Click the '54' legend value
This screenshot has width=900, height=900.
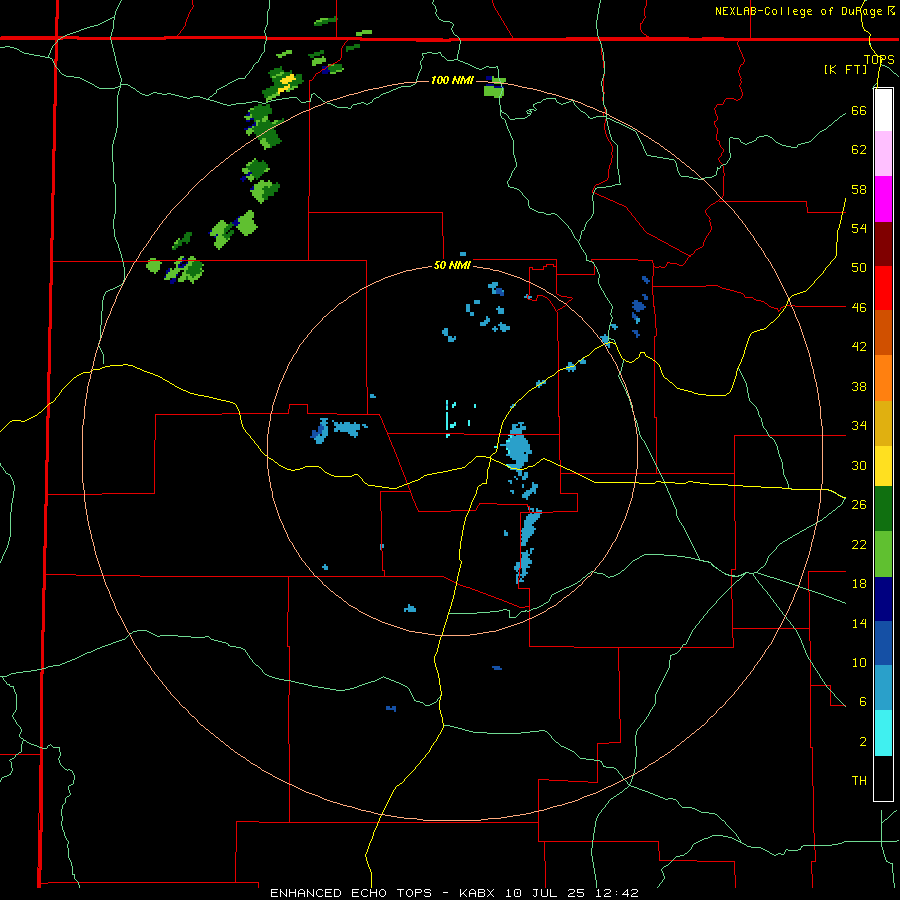tap(859, 228)
